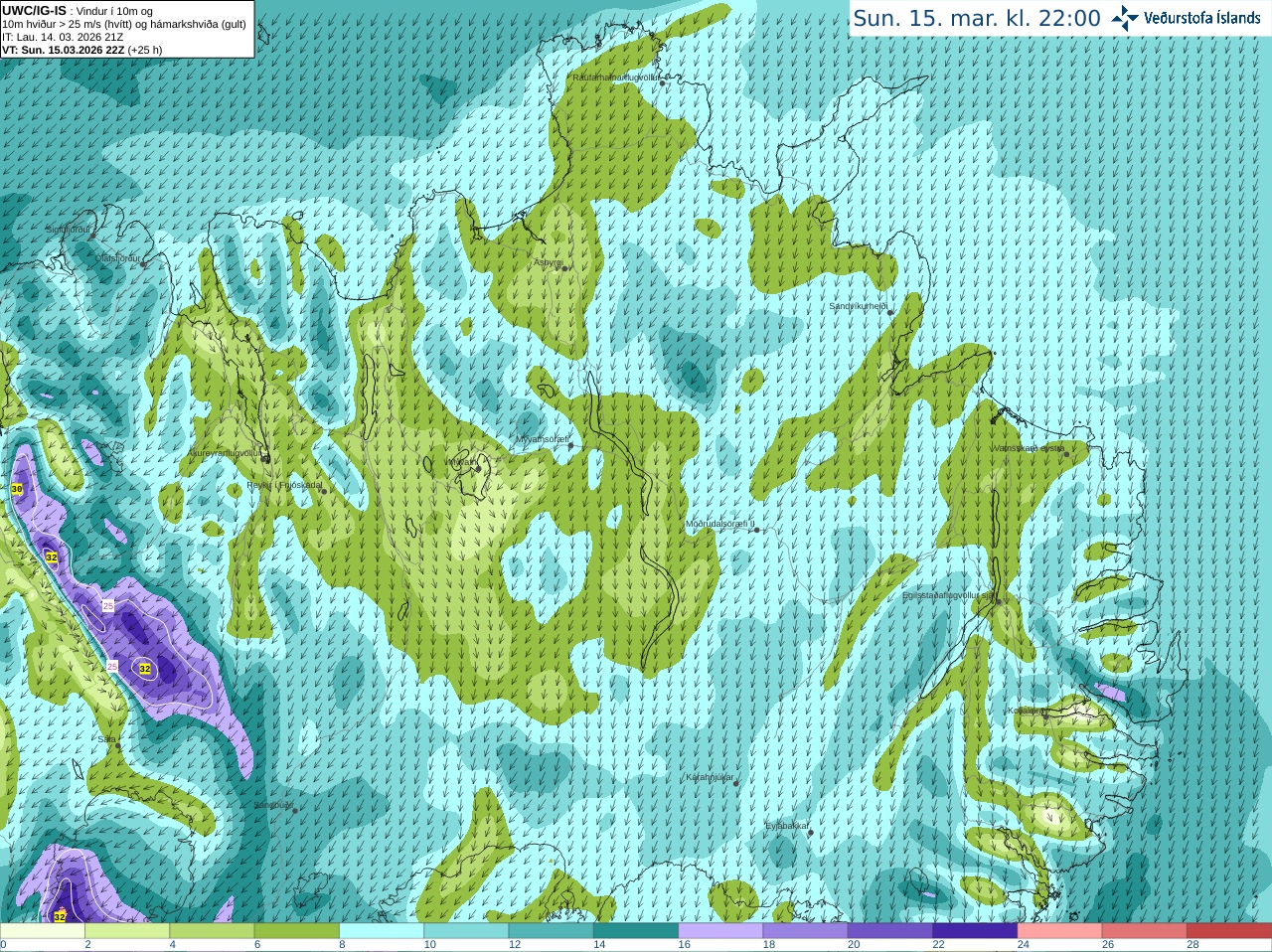Click the 12–14 m/s legend color swatch

tap(552, 931)
